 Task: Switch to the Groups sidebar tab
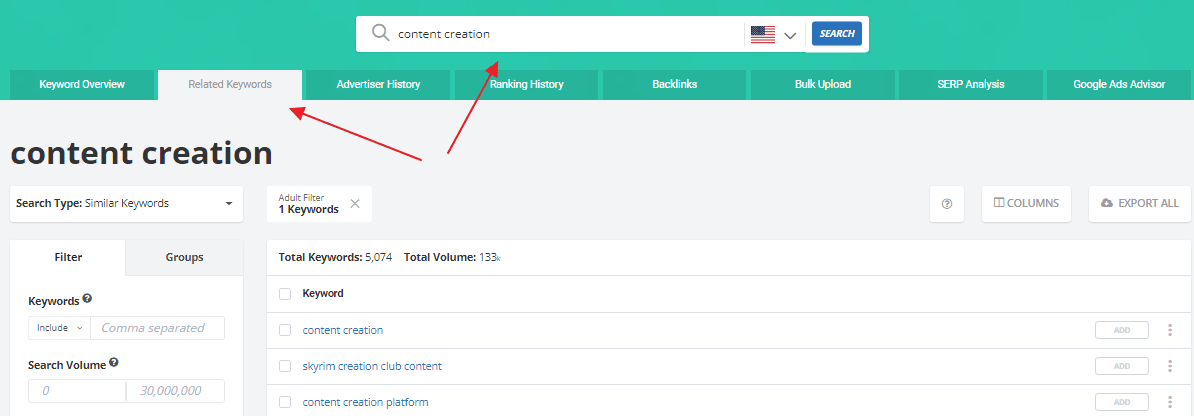(x=184, y=258)
